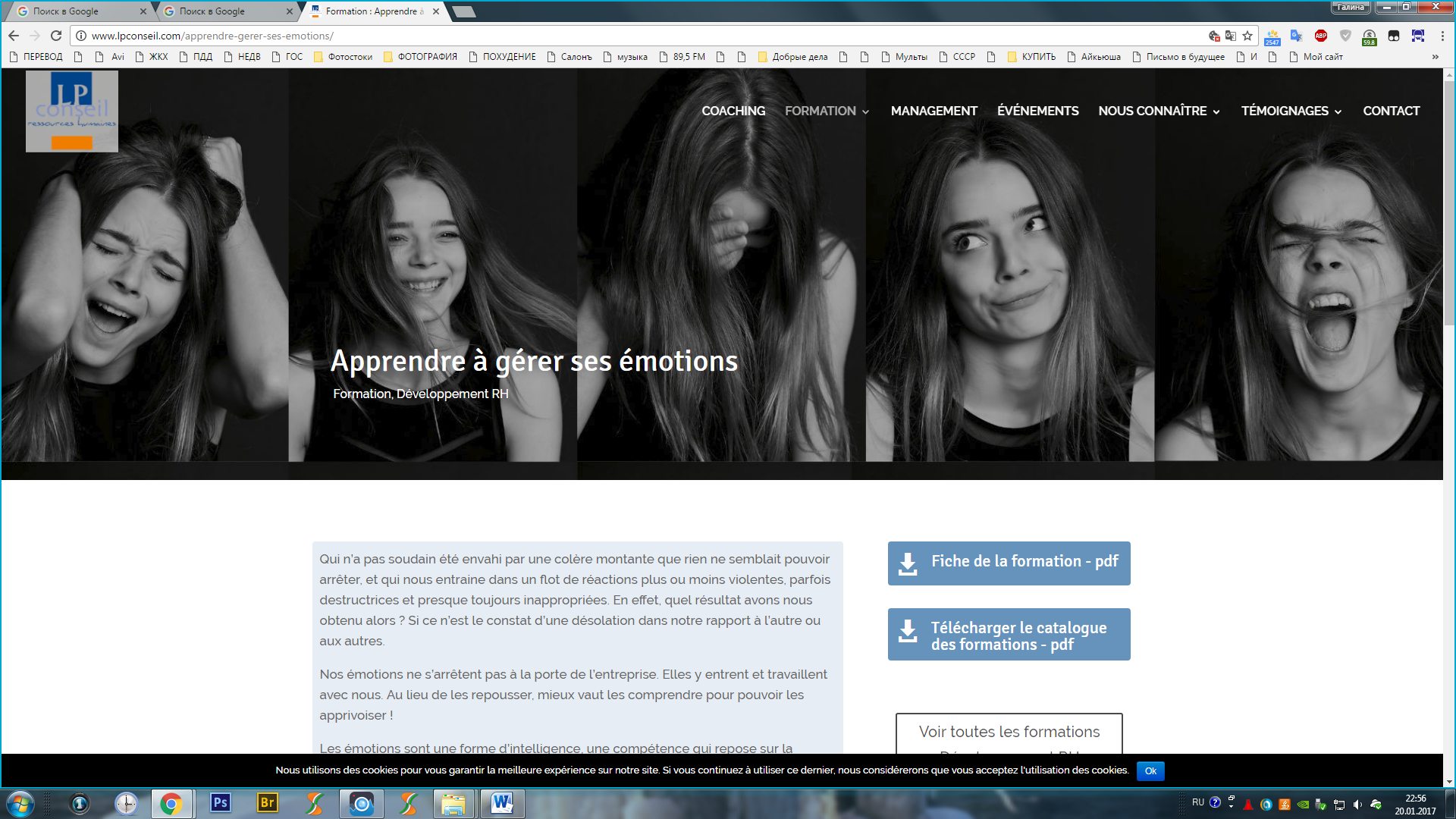Viewport: 1456px width, 819px height.
Task: Click the NVIDIA tray icon
Action: tap(1303, 805)
